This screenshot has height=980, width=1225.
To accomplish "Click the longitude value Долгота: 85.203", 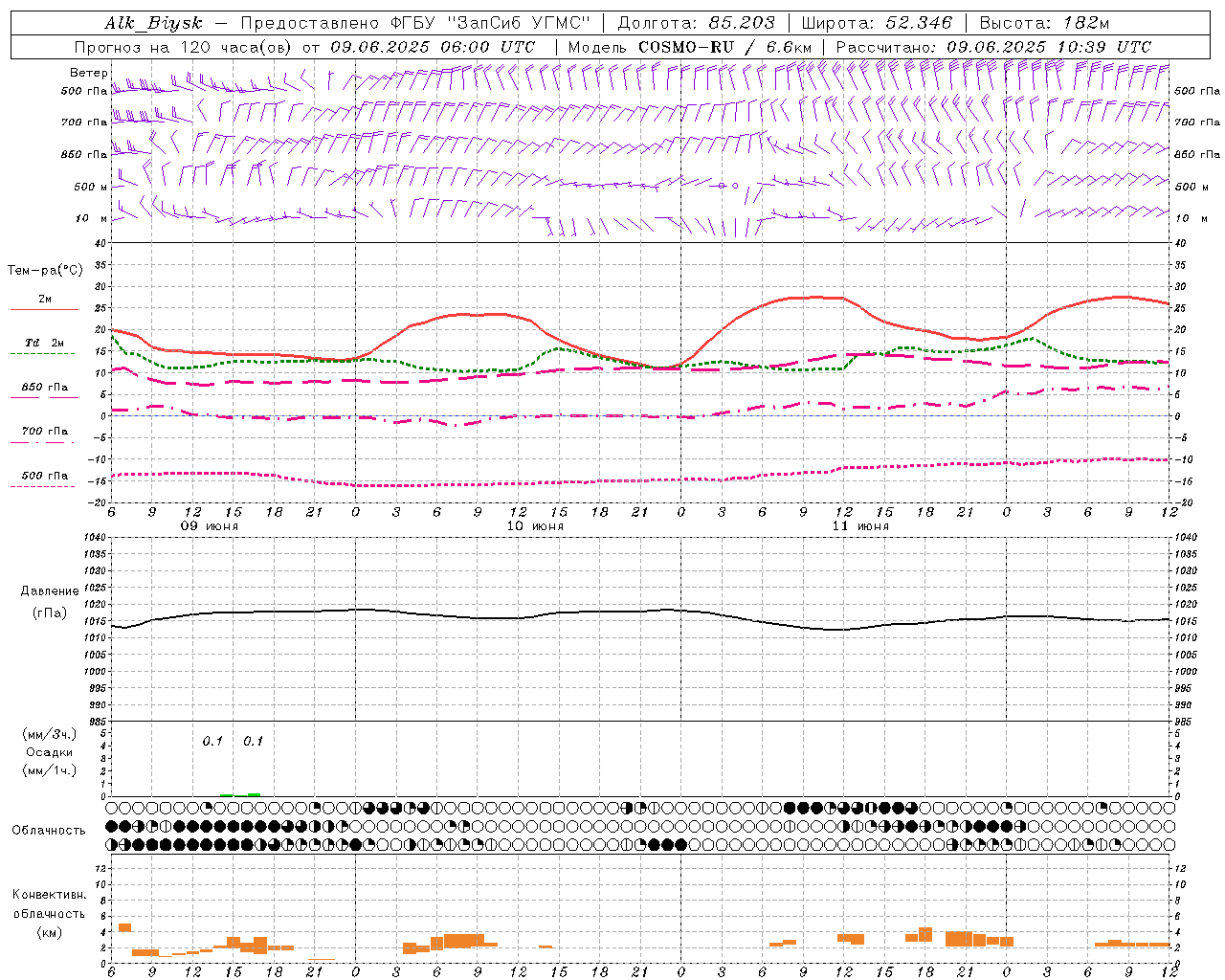I will 696,23.
